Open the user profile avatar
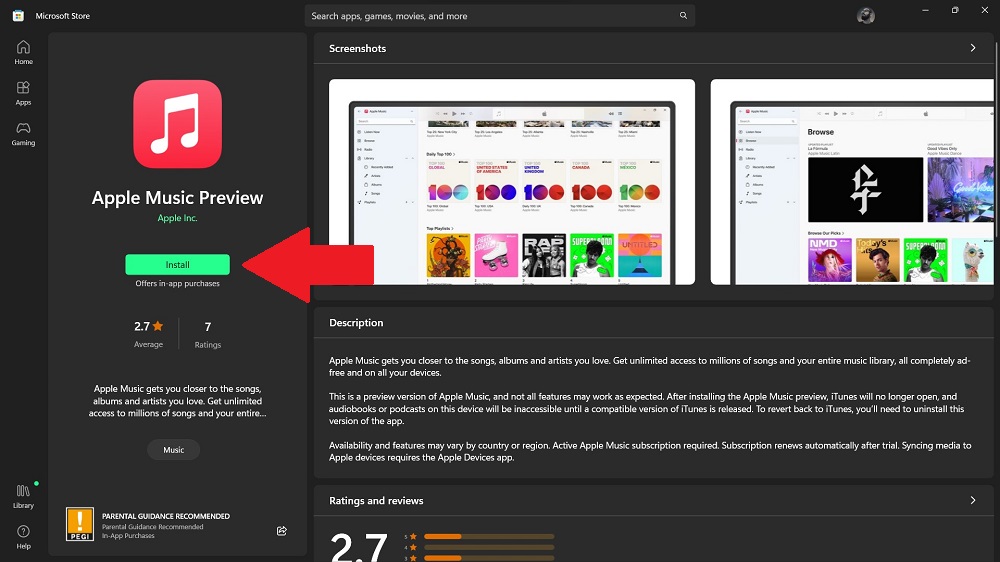1000x562 pixels. point(866,15)
